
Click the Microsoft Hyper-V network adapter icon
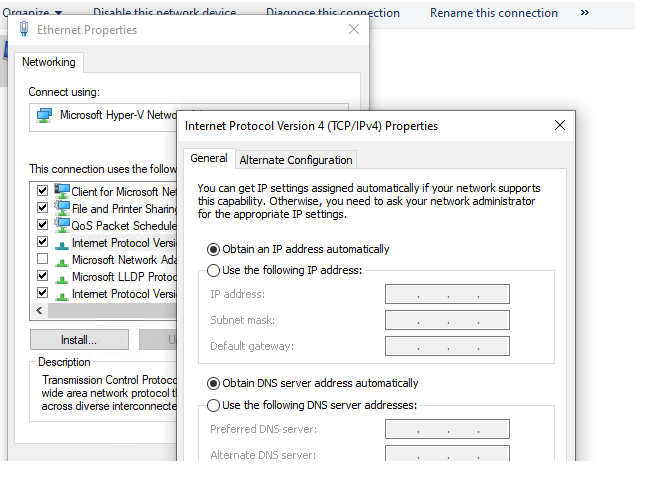[44, 115]
